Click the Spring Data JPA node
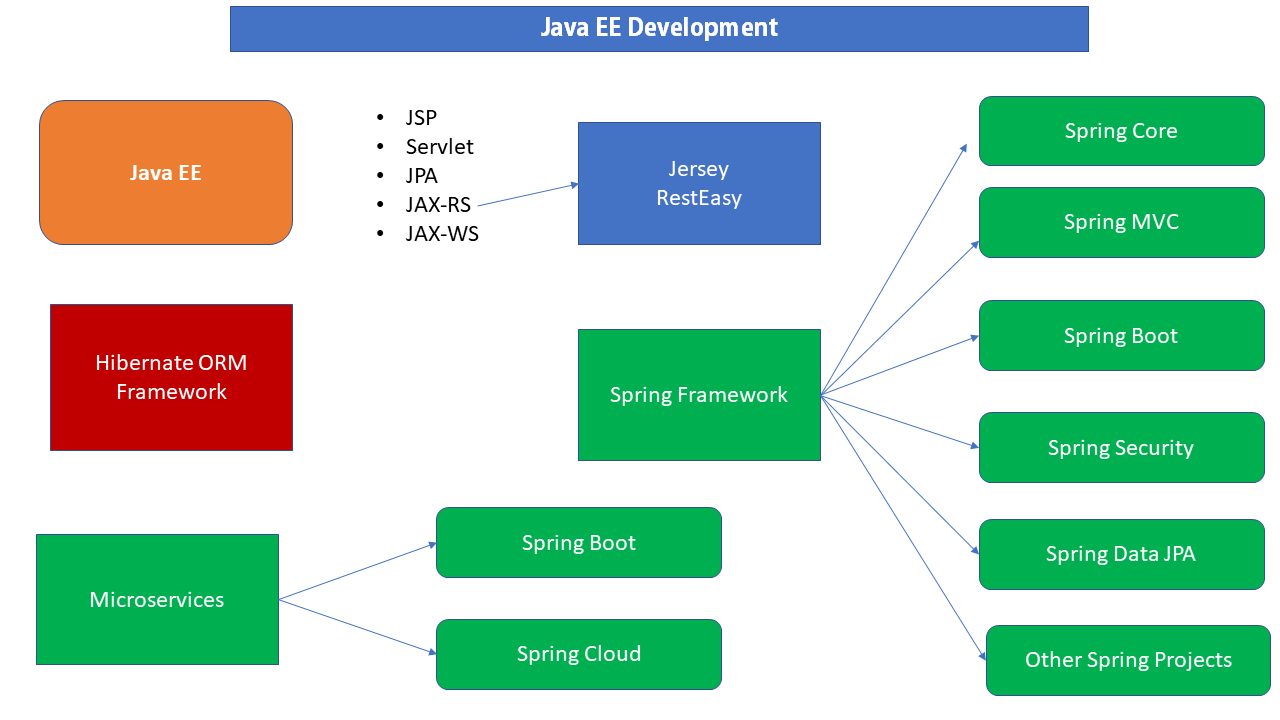Viewport: 1280px width, 720px height. [x=1121, y=554]
